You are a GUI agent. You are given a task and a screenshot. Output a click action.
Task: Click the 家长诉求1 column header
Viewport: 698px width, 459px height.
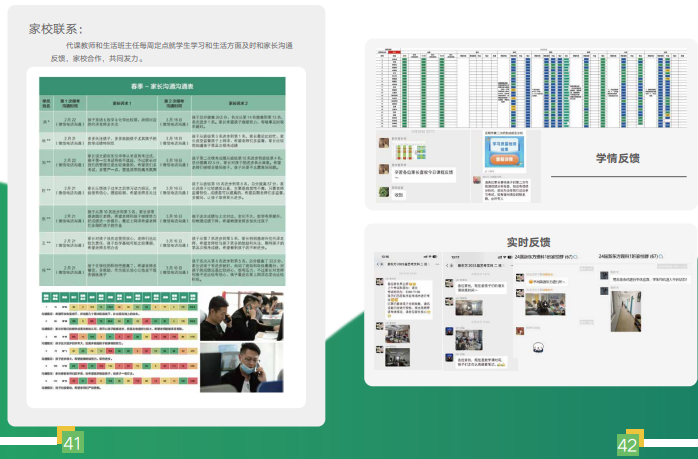[122, 103]
